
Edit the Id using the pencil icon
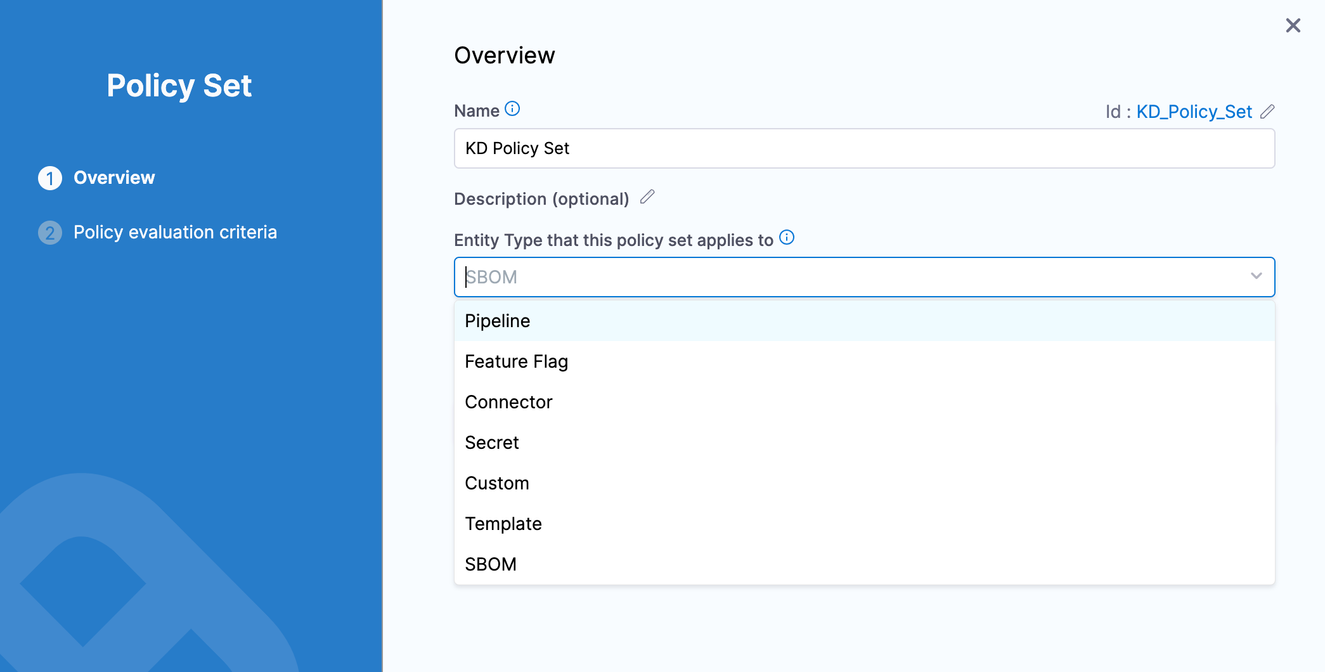(x=1267, y=111)
